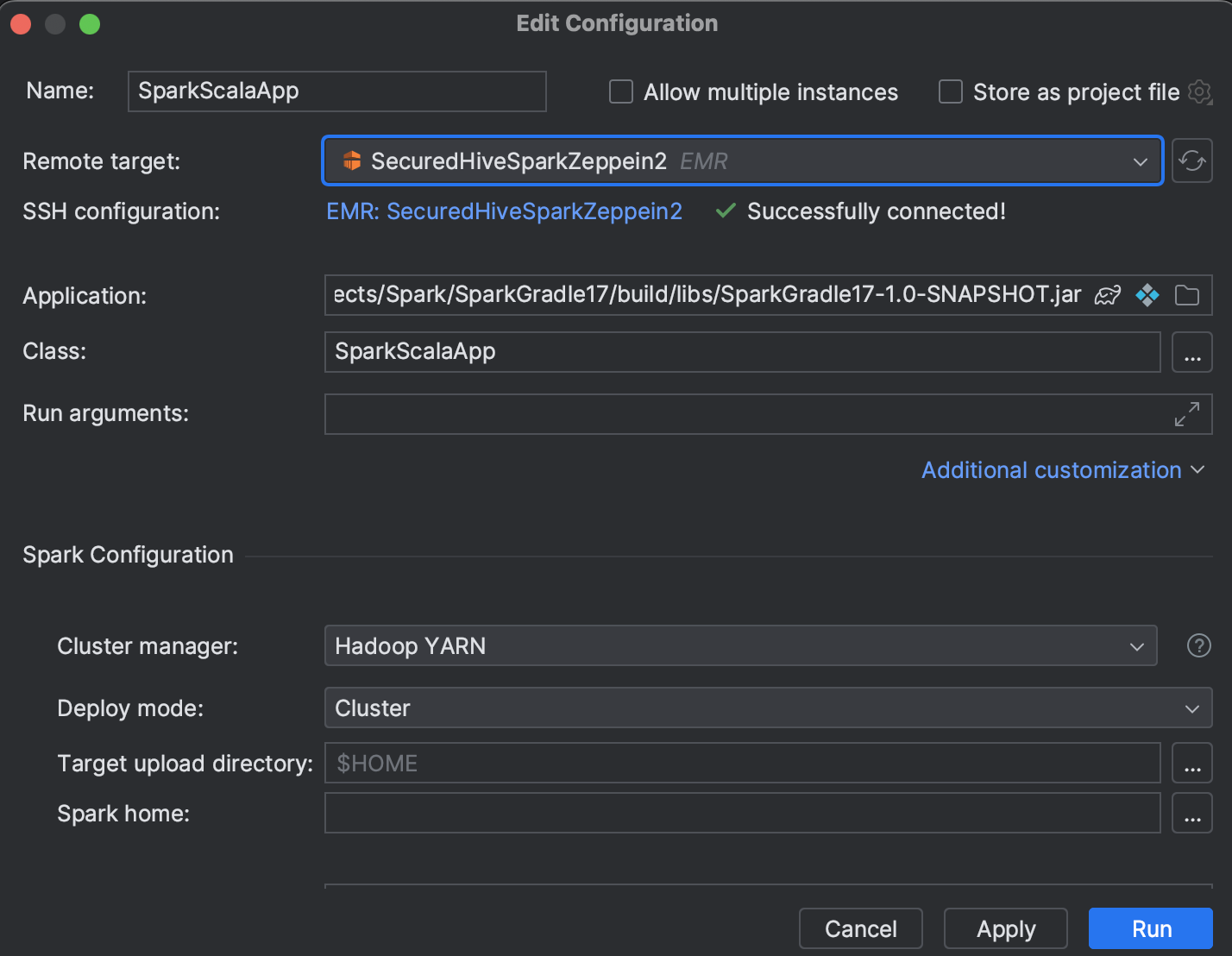Select the build artifact icon next to Application field
Viewport: 1232px width, 956px height.
[x=1147, y=294]
